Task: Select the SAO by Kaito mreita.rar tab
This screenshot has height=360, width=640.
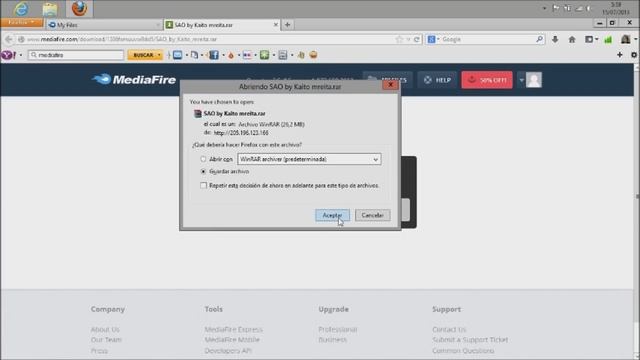Action: click(x=219, y=25)
